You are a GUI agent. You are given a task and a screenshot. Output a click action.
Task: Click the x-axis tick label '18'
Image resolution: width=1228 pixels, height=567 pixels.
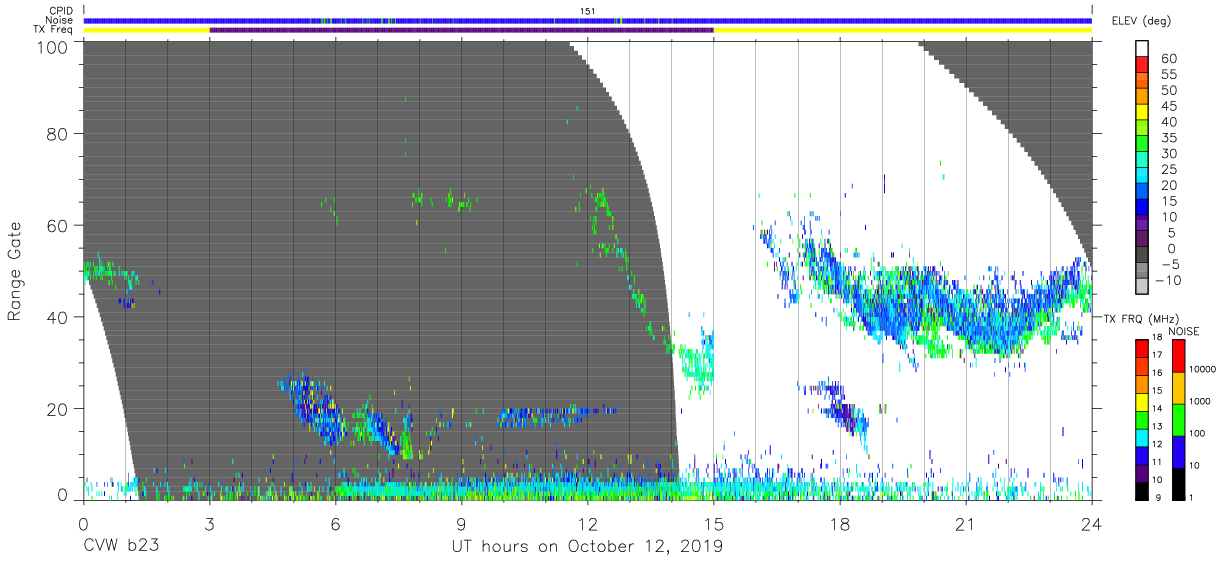(839, 524)
